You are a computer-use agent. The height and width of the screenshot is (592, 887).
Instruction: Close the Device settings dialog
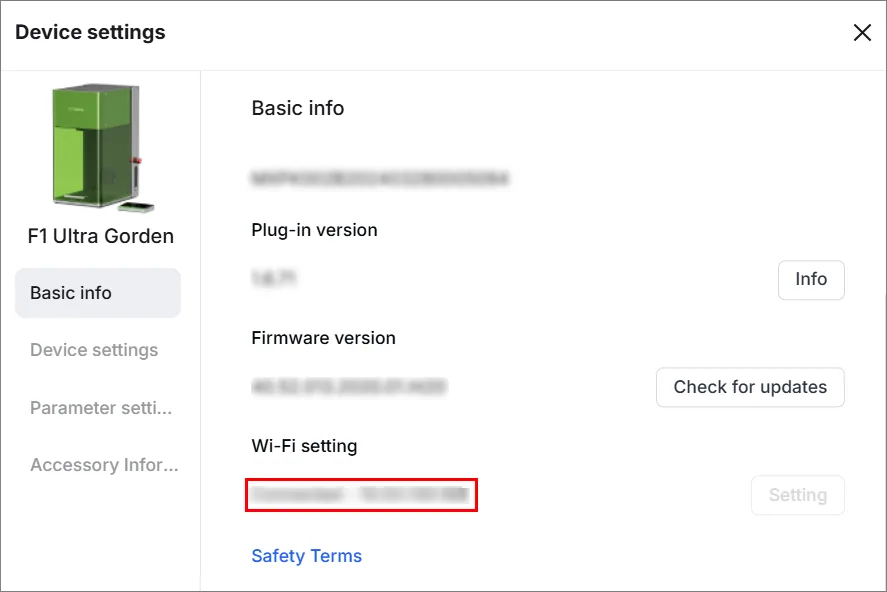click(862, 32)
